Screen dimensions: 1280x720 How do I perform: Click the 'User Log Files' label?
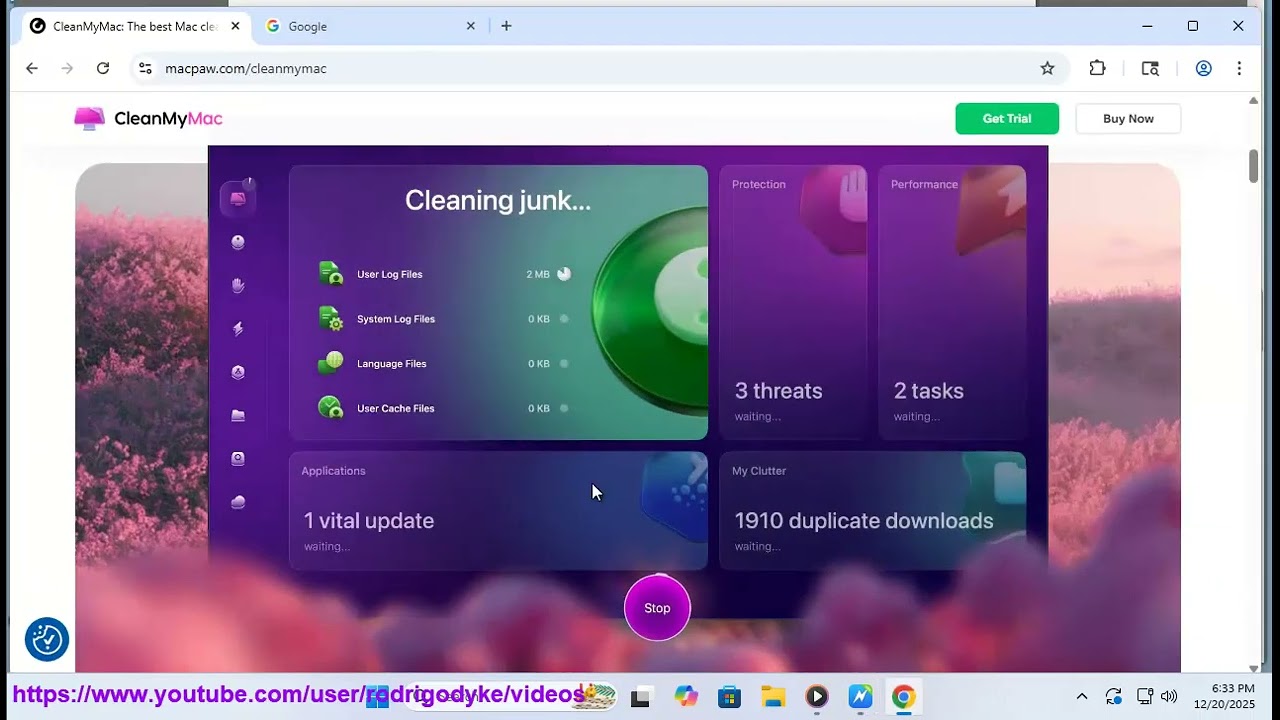[390, 274]
